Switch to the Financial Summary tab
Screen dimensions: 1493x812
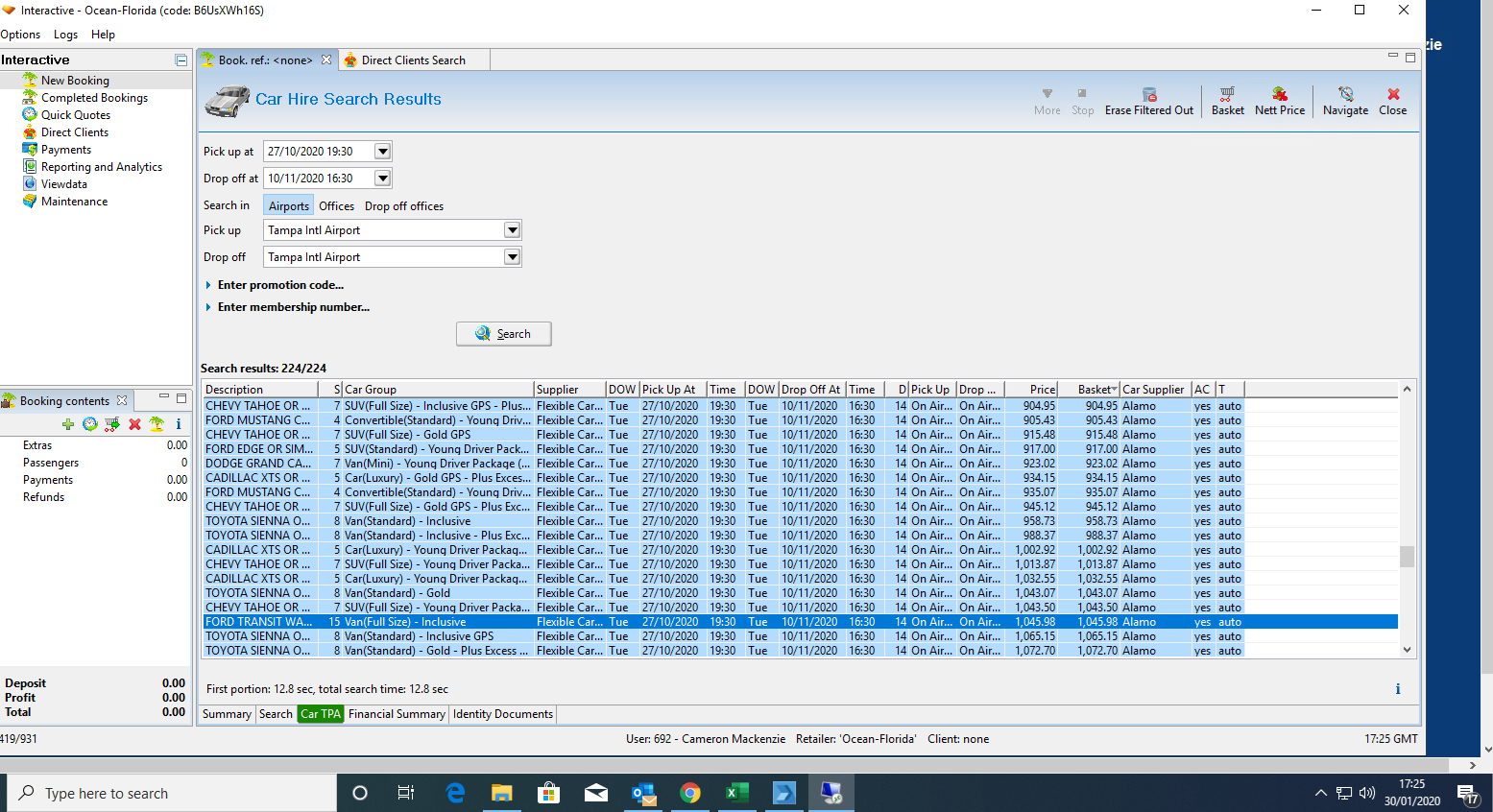click(x=397, y=714)
